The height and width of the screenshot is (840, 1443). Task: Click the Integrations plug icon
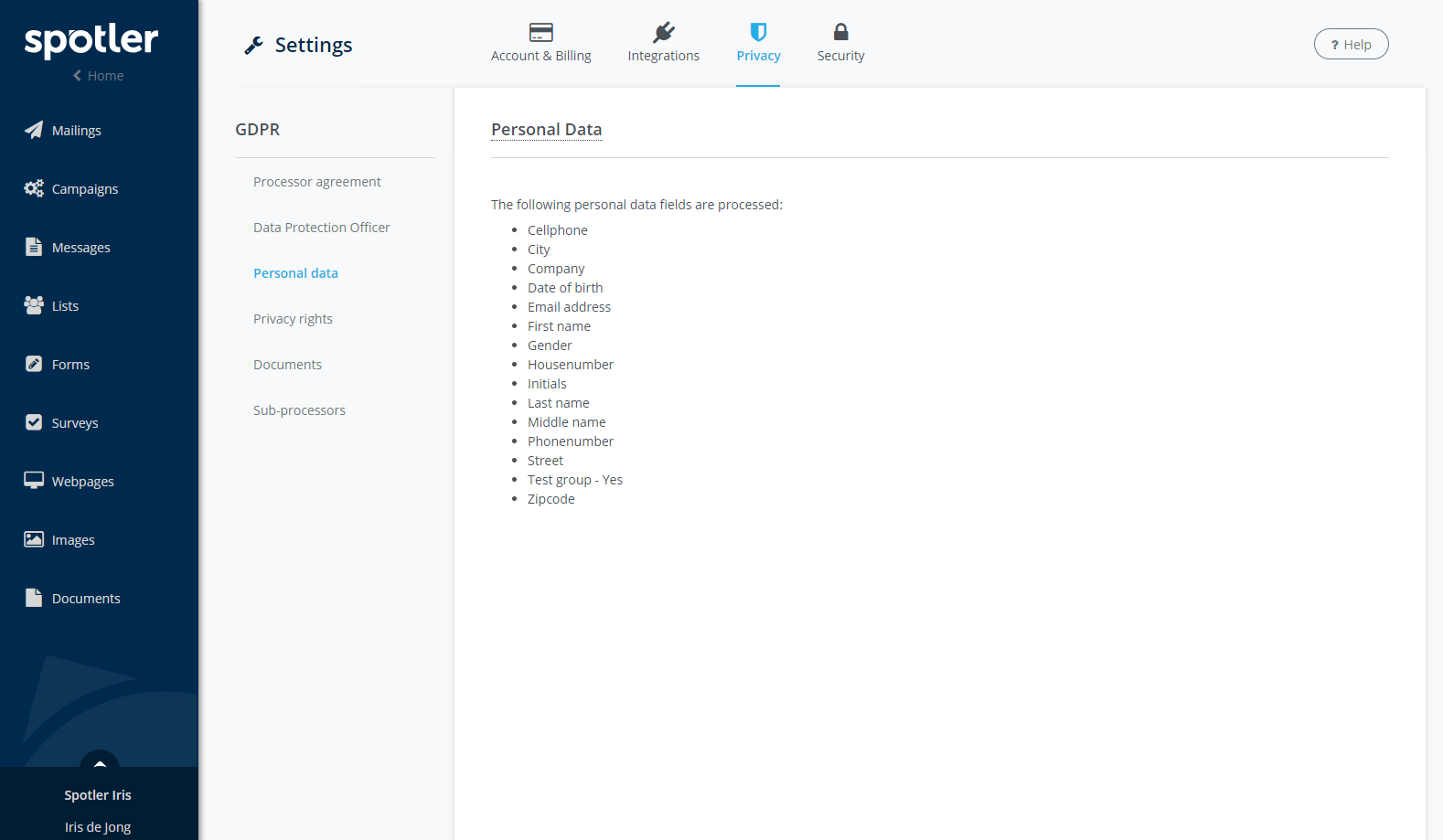[x=663, y=33]
